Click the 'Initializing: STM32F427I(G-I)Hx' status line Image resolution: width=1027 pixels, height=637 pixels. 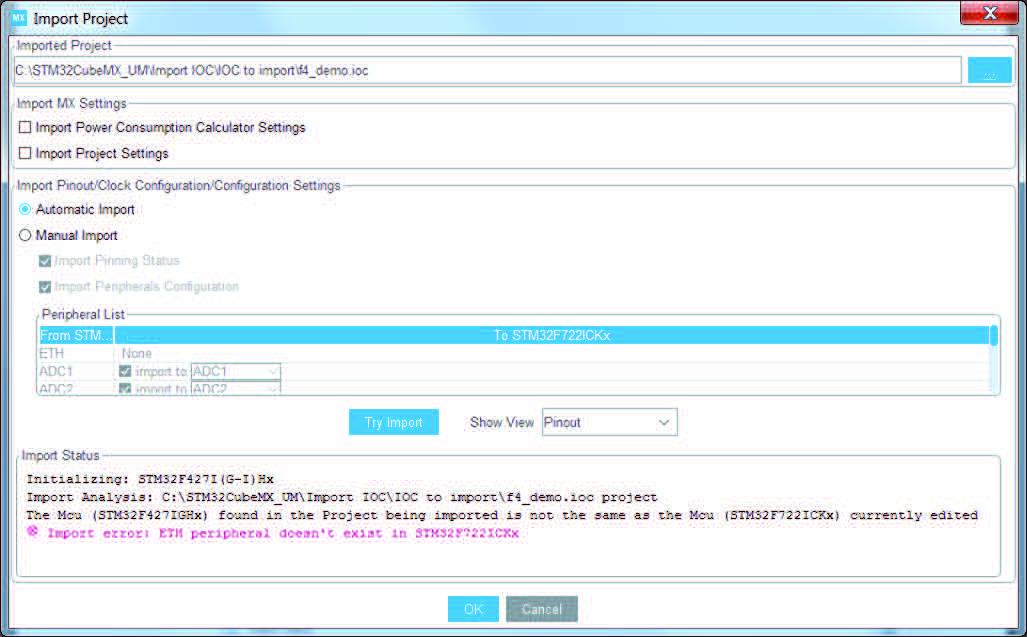(150, 479)
